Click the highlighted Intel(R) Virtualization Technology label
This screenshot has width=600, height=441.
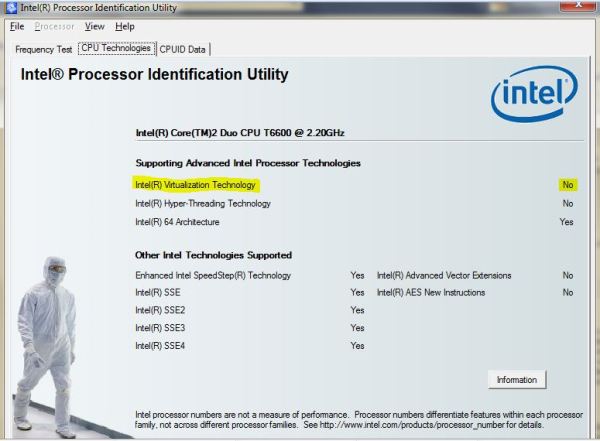pos(196,185)
